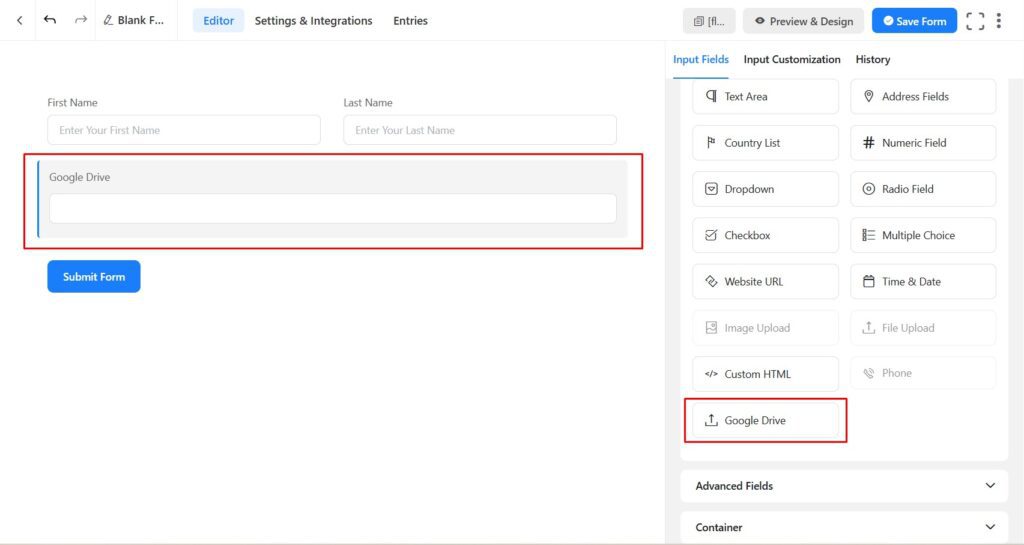The width and height of the screenshot is (1024, 545).
Task: Open Preview & Design
Action: (803, 21)
